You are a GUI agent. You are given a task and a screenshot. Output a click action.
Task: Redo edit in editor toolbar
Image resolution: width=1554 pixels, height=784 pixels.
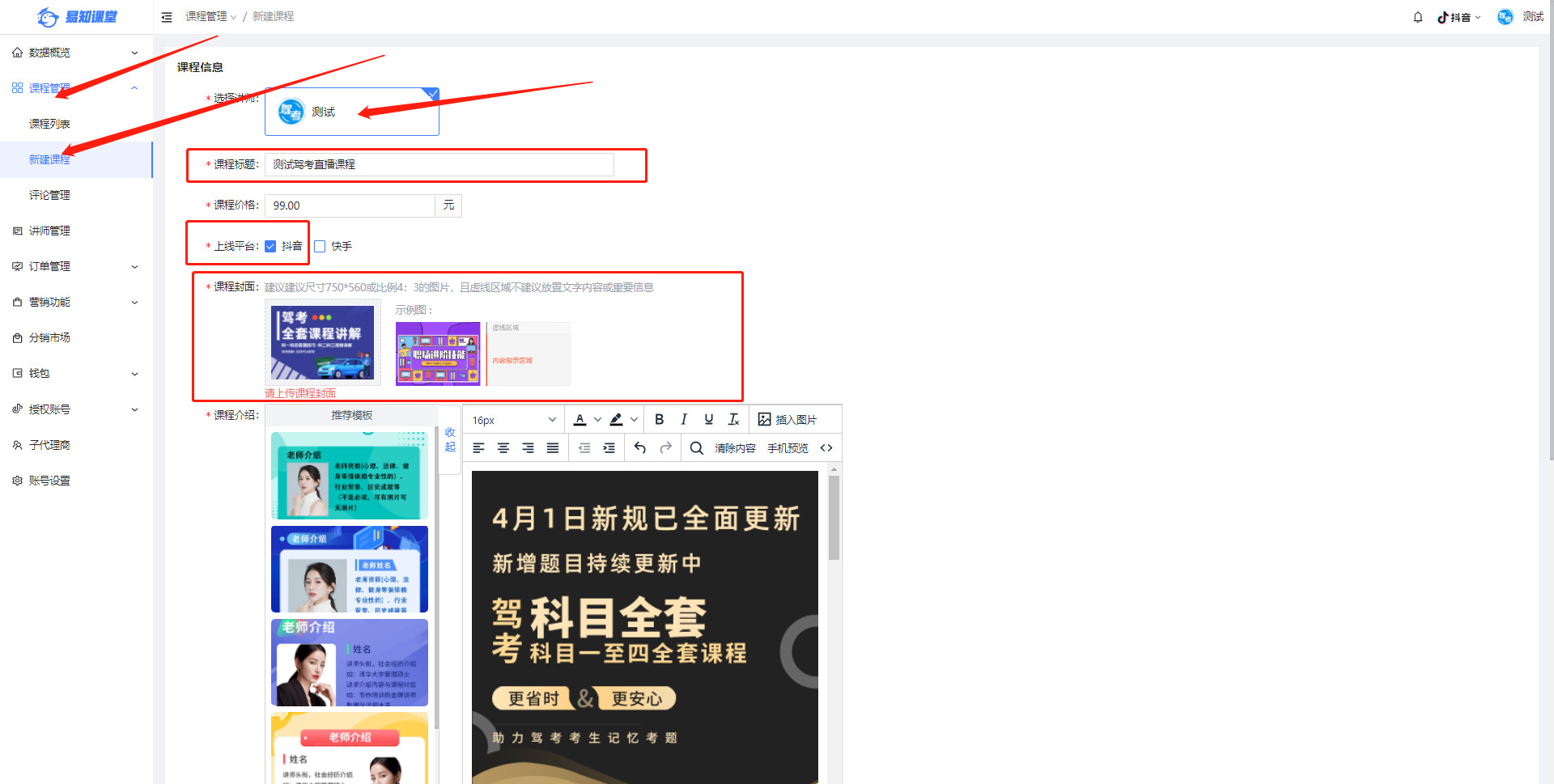tap(665, 447)
